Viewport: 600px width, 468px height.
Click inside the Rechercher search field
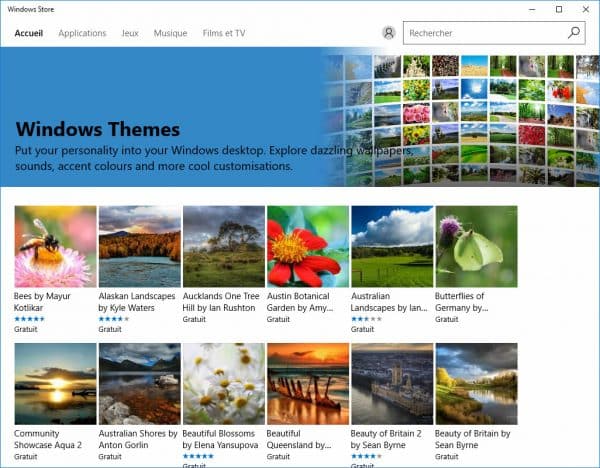point(480,33)
